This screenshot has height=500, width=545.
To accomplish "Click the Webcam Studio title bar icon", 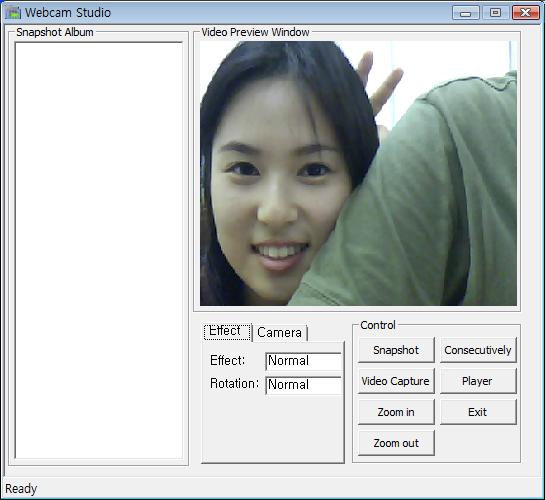I will click(13, 13).
